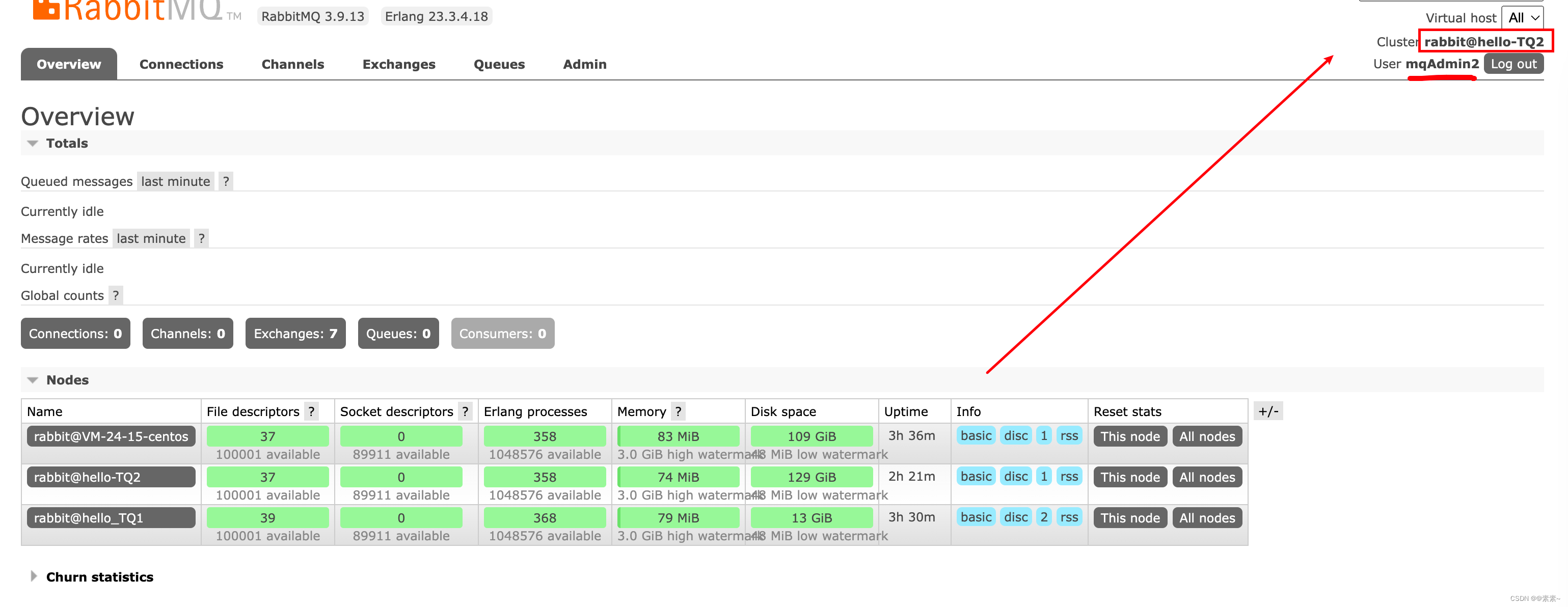The image size is (1568, 607).
Task: Switch to the Queues tab
Action: [x=499, y=65]
